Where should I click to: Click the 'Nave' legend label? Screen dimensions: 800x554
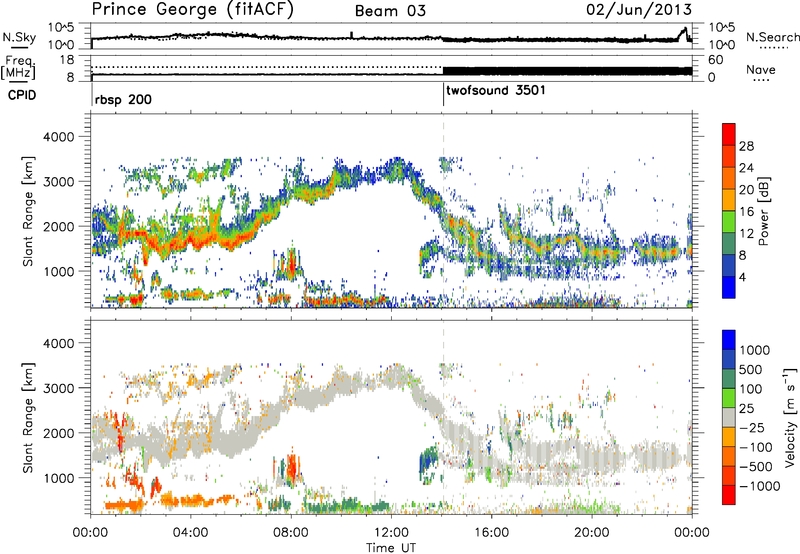[761, 70]
